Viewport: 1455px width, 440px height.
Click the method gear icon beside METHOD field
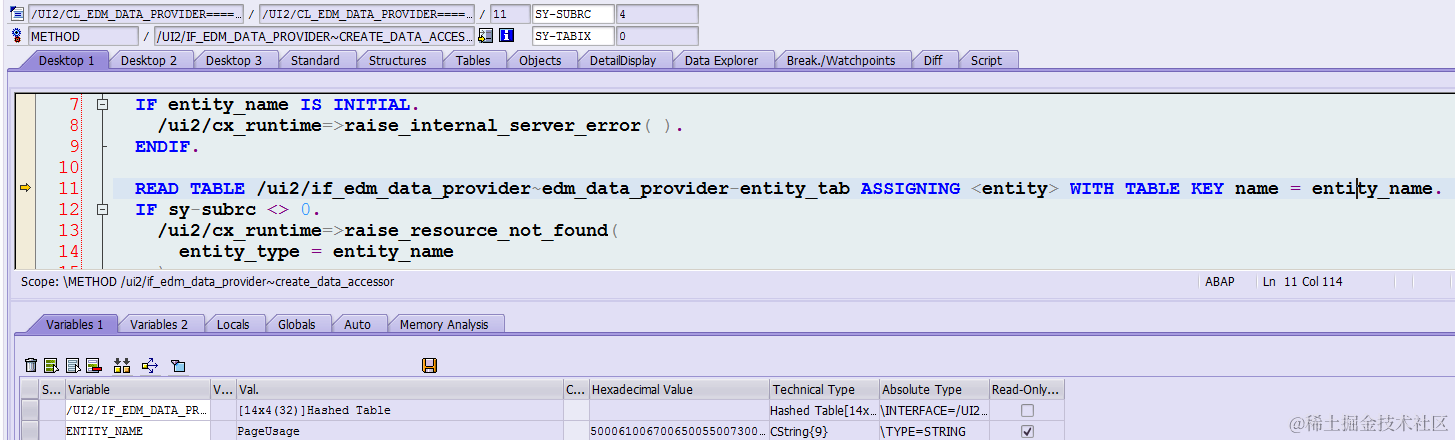click(17, 36)
